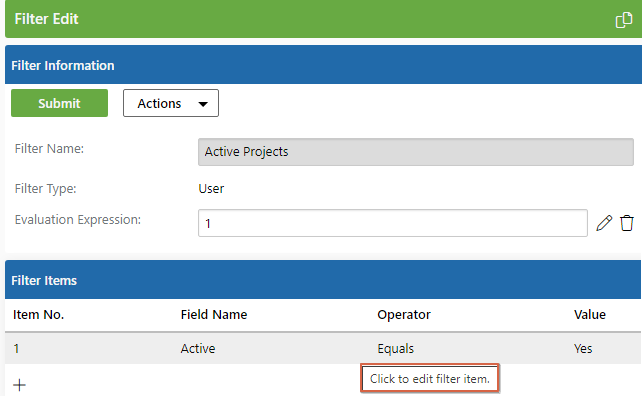Click the Field Name column header
Image resolution: width=643 pixels, height=396 pixels.
(x=214, y=314)
